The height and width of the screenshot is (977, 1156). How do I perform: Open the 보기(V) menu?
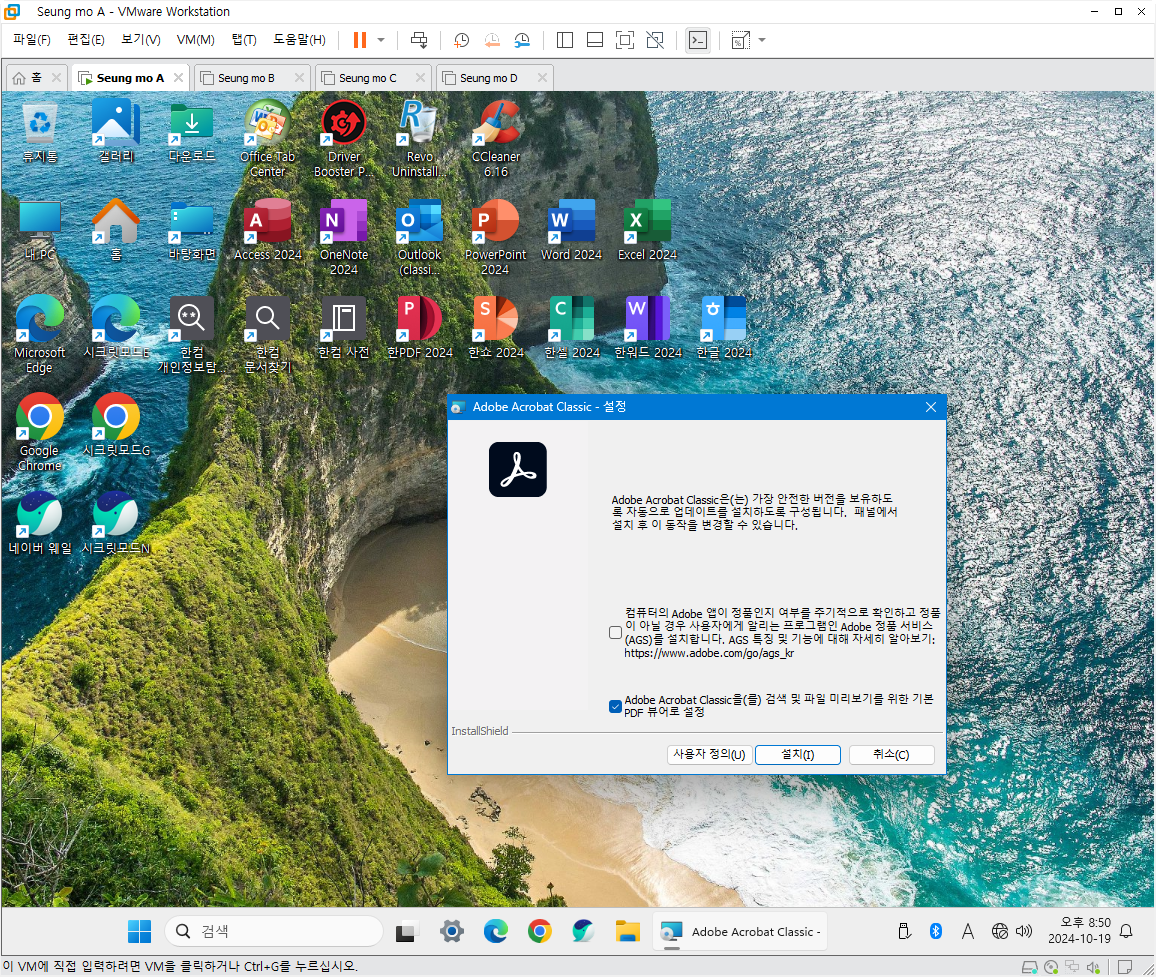(x=141, y=40)
